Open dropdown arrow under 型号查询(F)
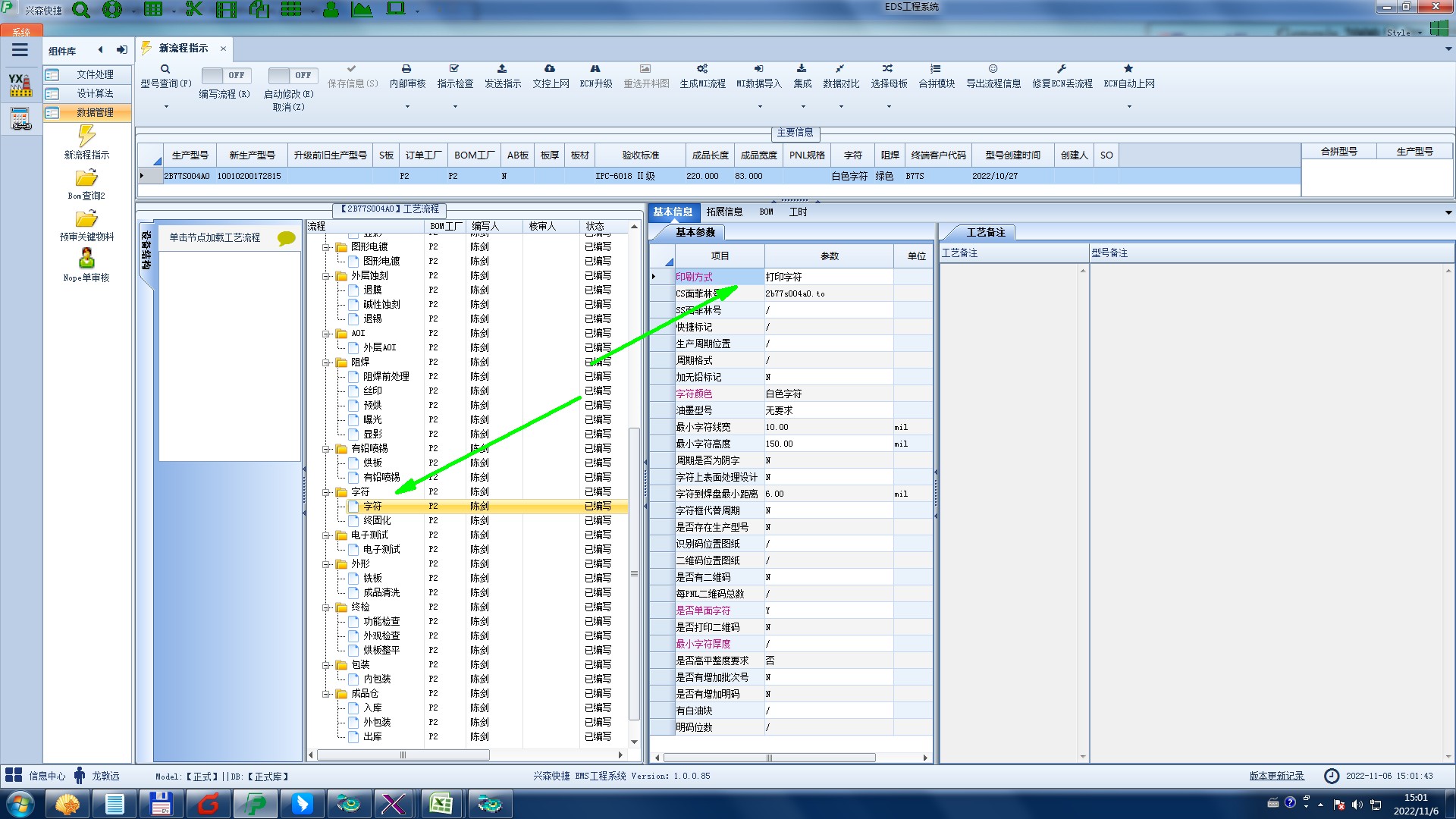The height and width of the screenshot is (819, 1456). coord(166,107)
